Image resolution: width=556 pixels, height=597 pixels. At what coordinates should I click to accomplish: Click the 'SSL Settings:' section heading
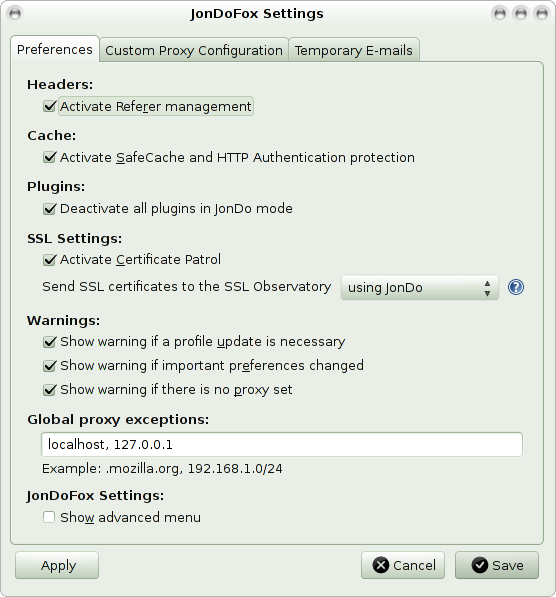pyautogui.click(x=75, y=239)
